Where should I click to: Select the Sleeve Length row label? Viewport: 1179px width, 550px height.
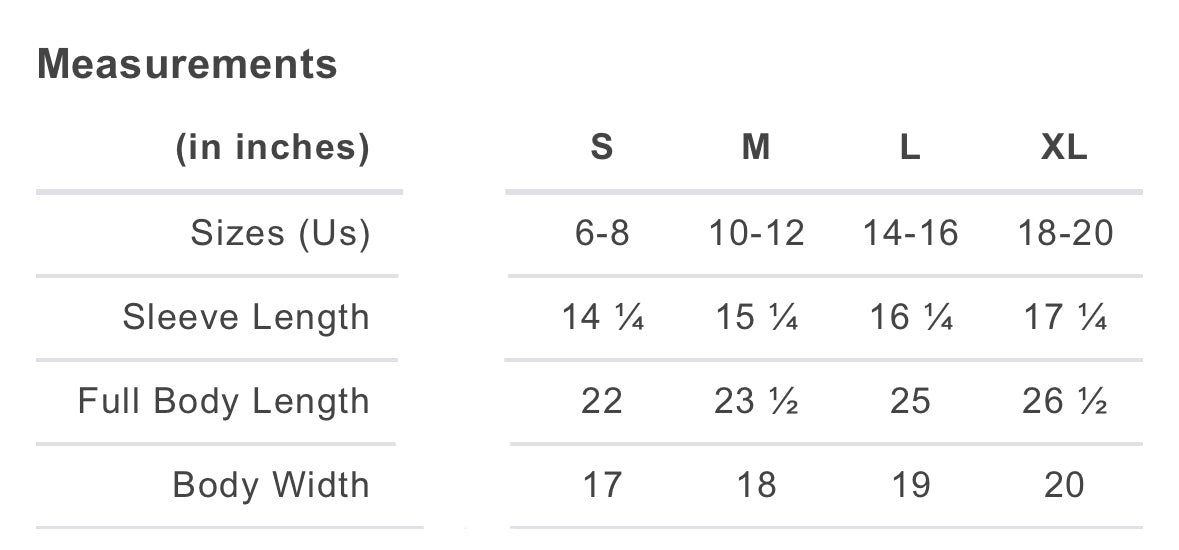click(246, 317)
